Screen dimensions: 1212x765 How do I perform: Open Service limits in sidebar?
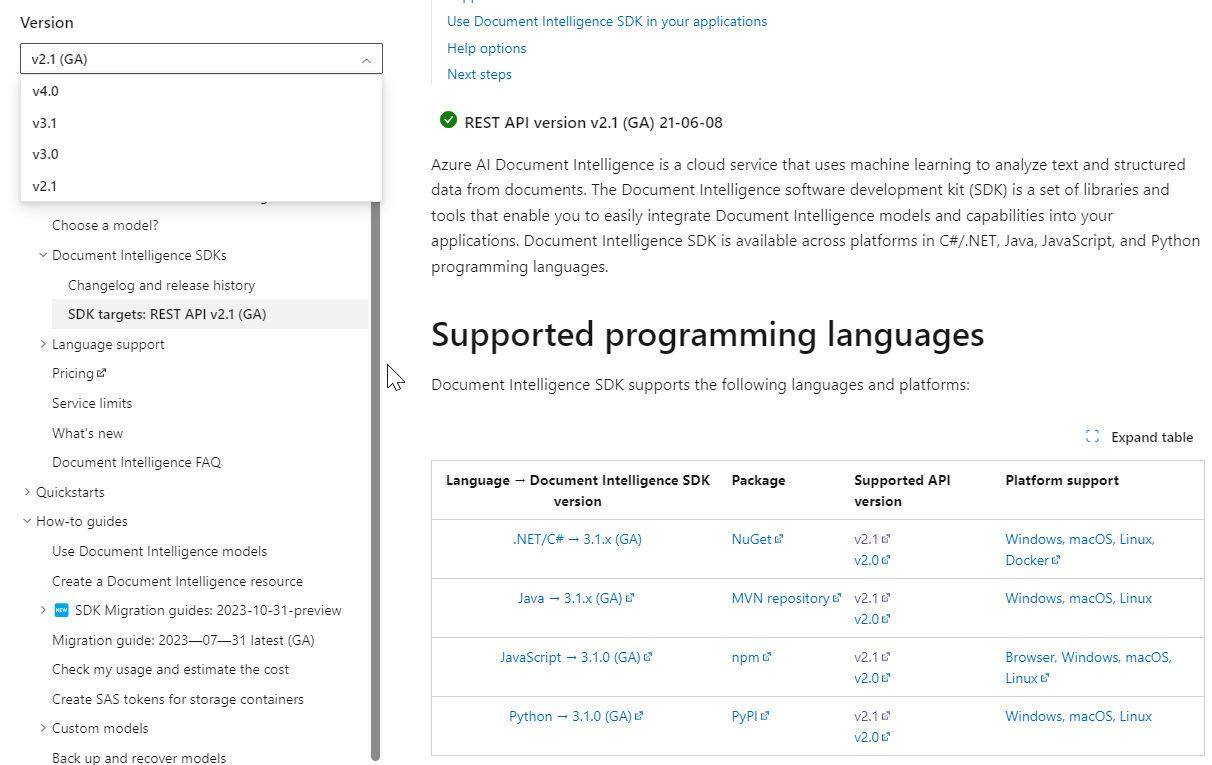[x=92, y=403]
